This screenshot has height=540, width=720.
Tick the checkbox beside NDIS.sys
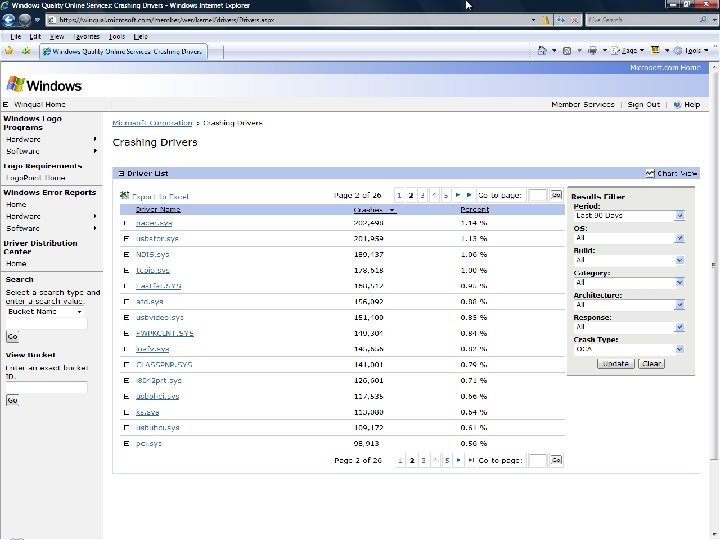pyautogui.click(x=125, y=254)
